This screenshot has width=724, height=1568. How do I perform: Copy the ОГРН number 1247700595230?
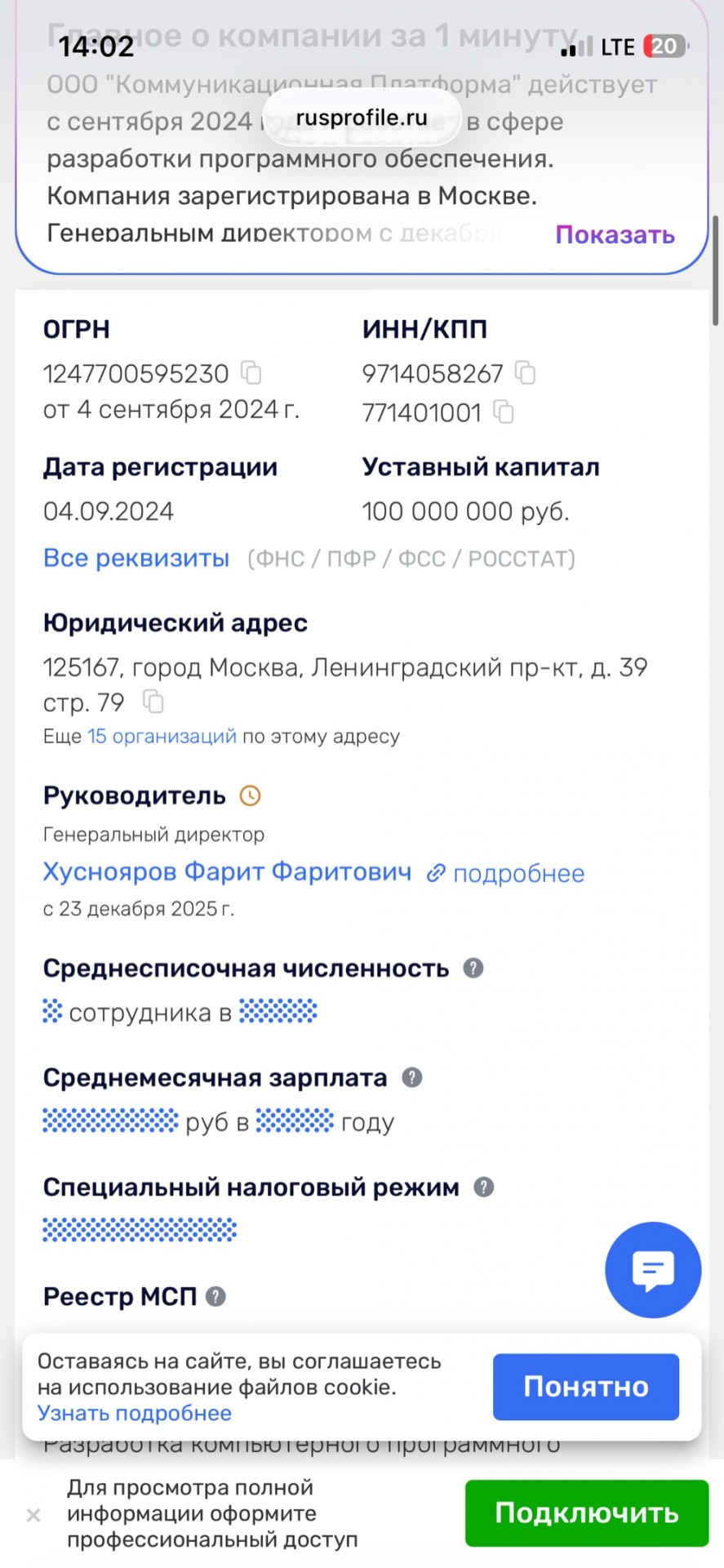(x=251, y=373)
